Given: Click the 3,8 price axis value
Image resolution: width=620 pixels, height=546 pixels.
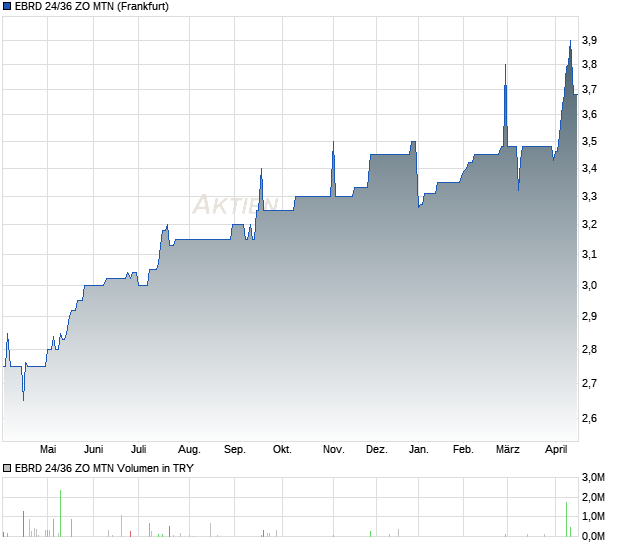Looking at the screenshot, I should point(589,64).
